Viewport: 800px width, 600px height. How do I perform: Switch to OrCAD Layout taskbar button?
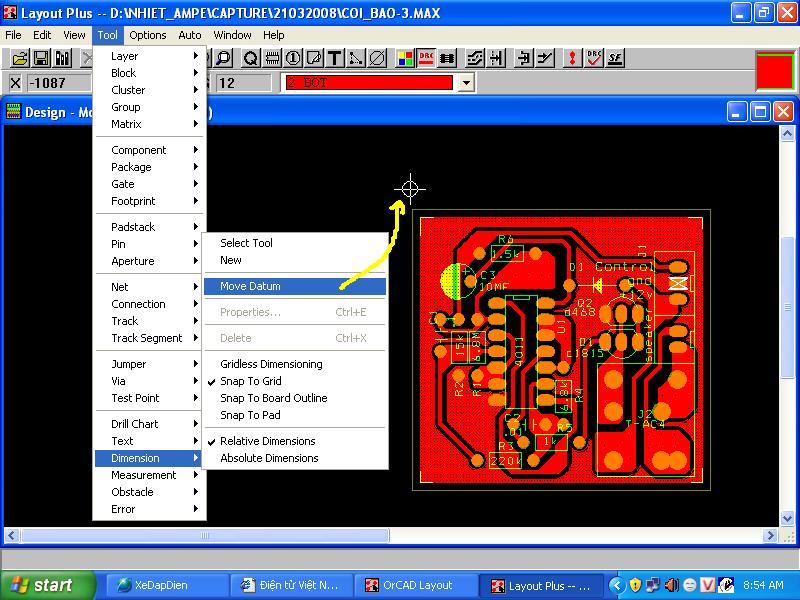tap(412, 585)
